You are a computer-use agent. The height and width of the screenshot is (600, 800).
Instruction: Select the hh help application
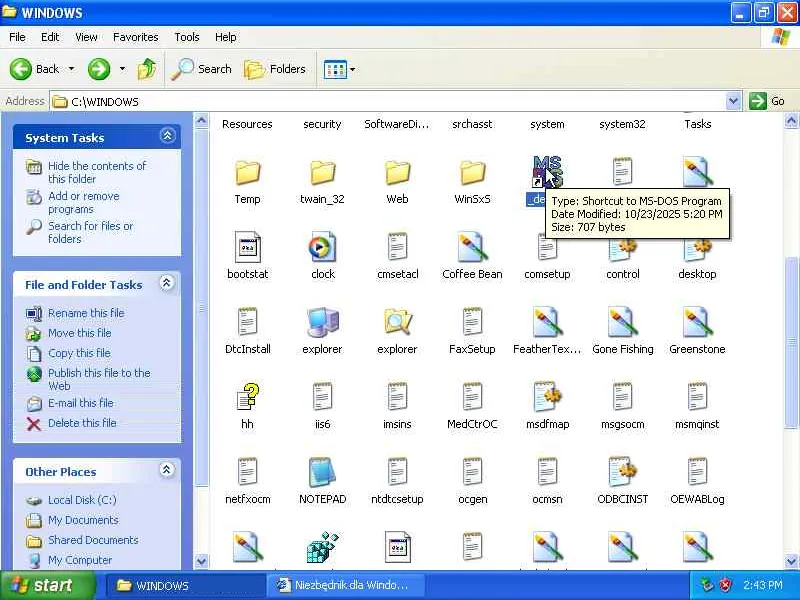247,397
